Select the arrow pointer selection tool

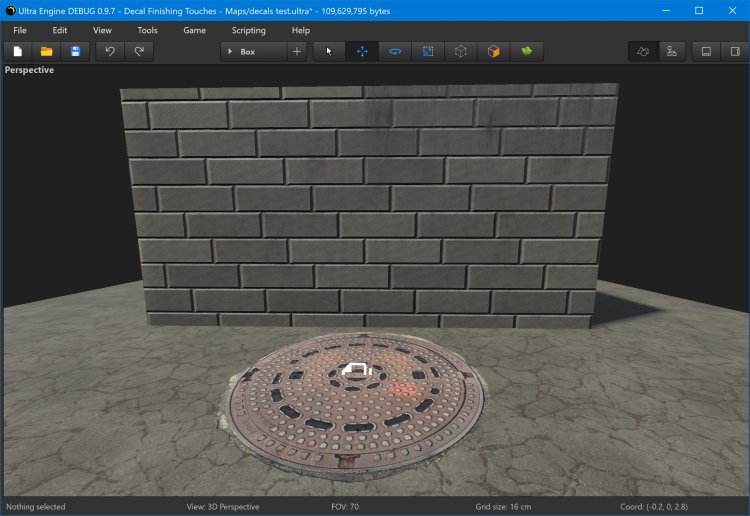coord(329,51)
